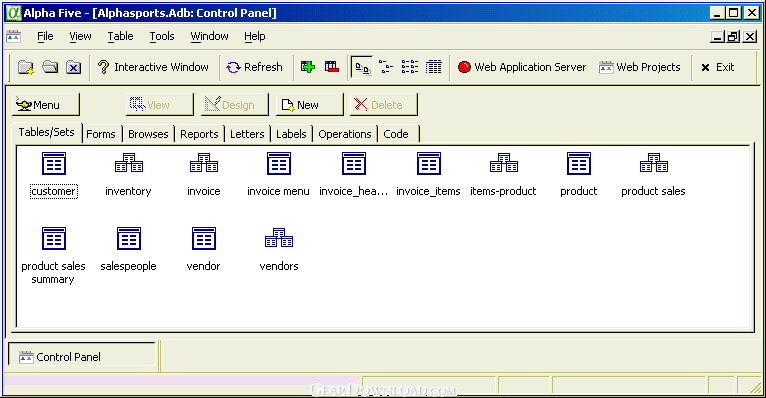
Task: Switch to list view
Action: pos(409,67)
